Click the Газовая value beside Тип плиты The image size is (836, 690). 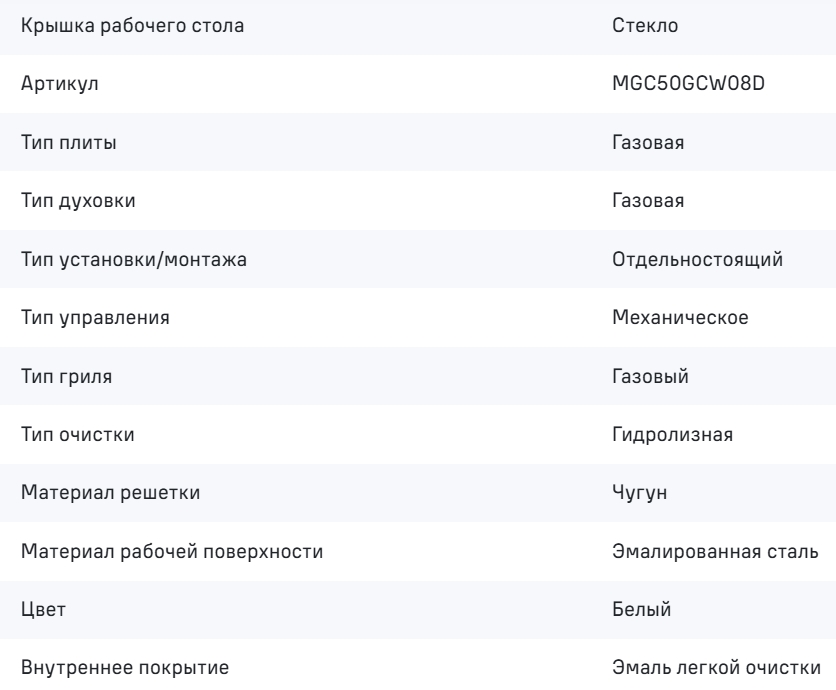click(x=648, y=143)
